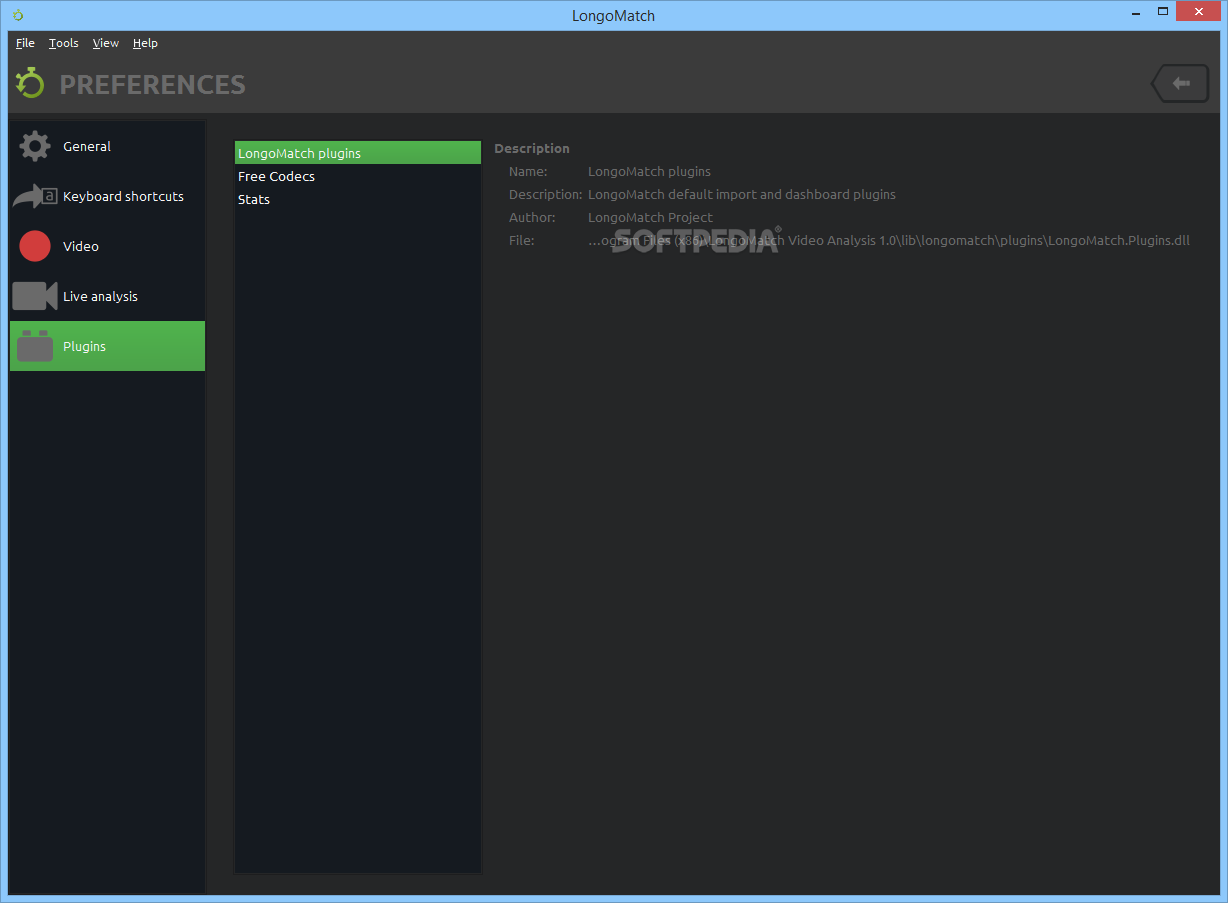Image resolution: width=1228 pixels, height=903 pixels.
Task: Select LongoMatch plugins in the list
Action: (x=358, y=153)
